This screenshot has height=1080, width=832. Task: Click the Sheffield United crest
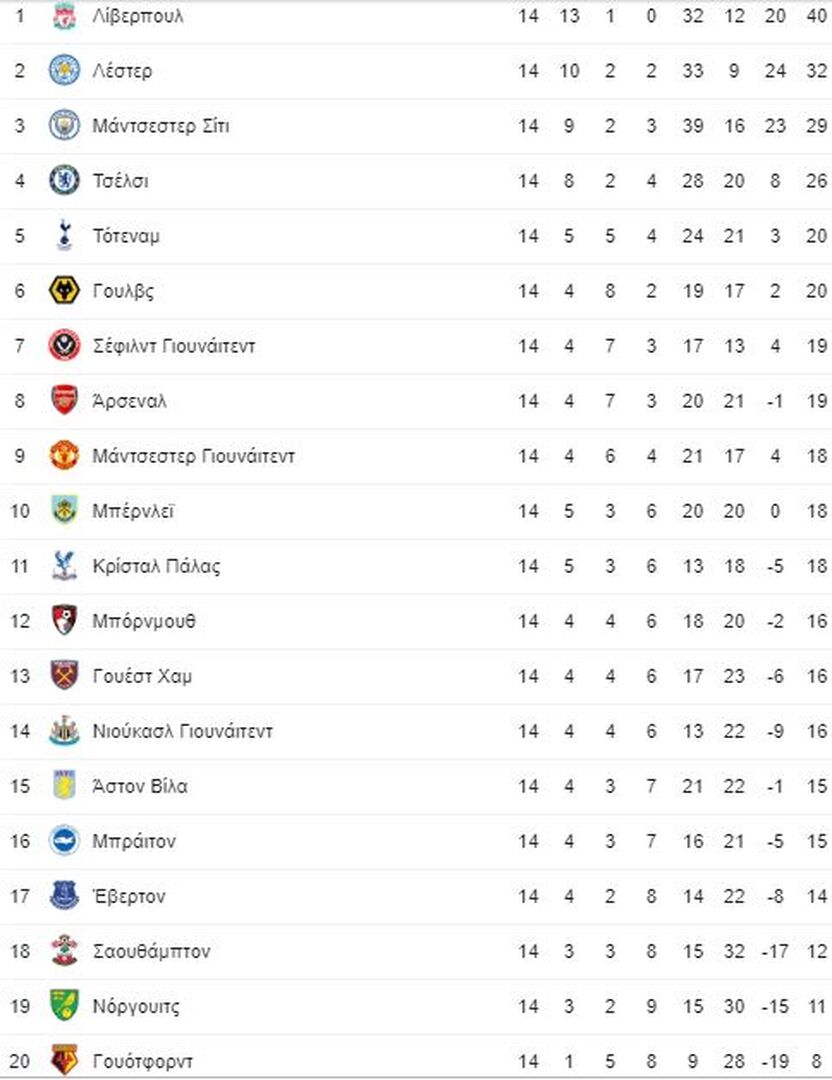(x=64, y=346)
